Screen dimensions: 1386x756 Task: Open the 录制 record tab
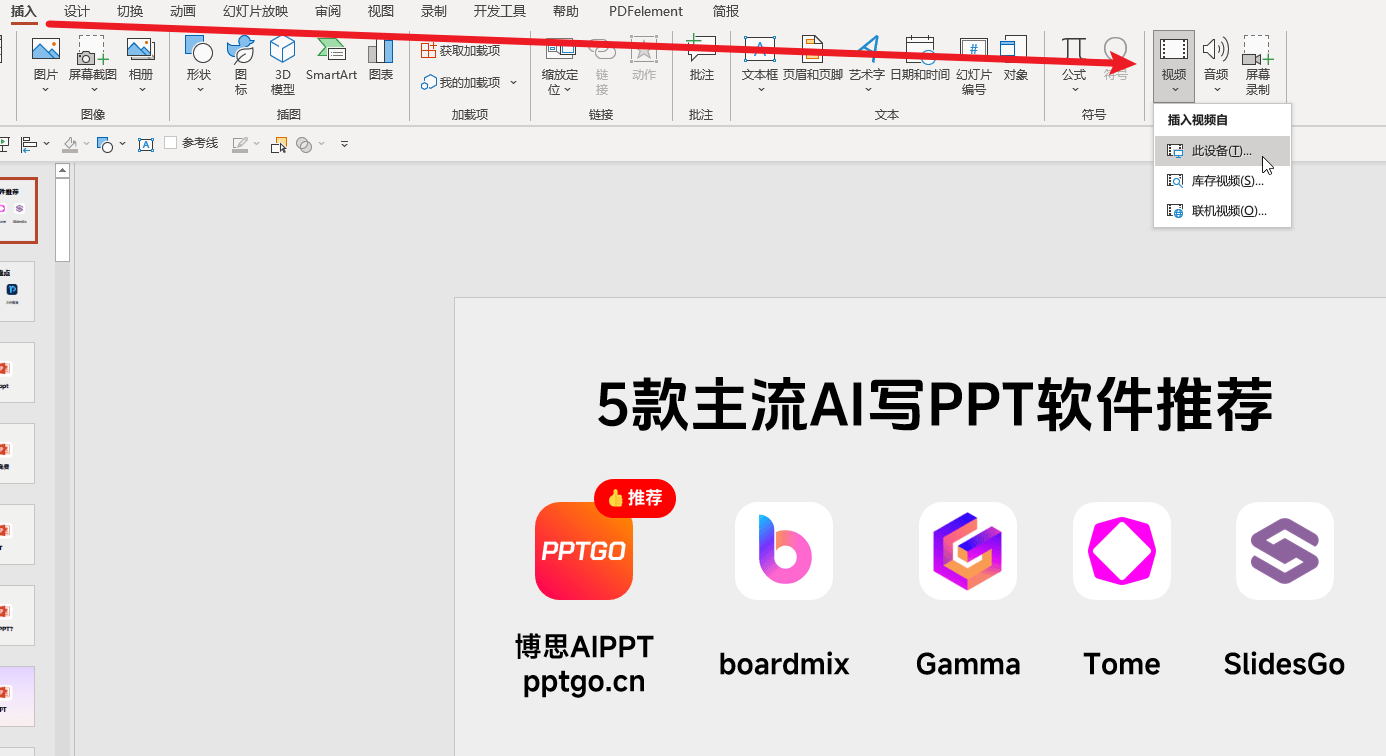(434, 11)
